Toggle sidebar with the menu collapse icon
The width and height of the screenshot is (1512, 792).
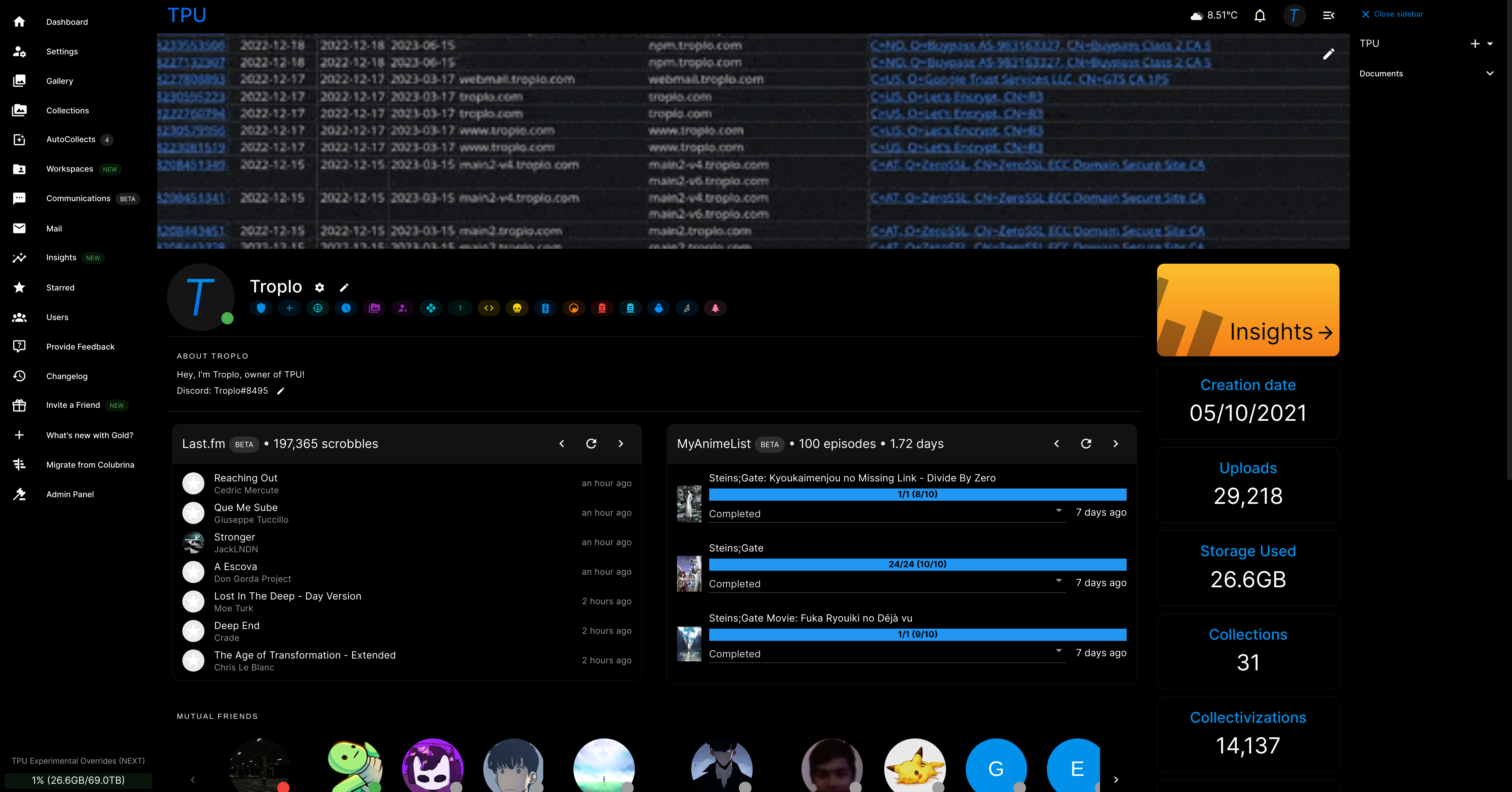tap(1329, 15)
